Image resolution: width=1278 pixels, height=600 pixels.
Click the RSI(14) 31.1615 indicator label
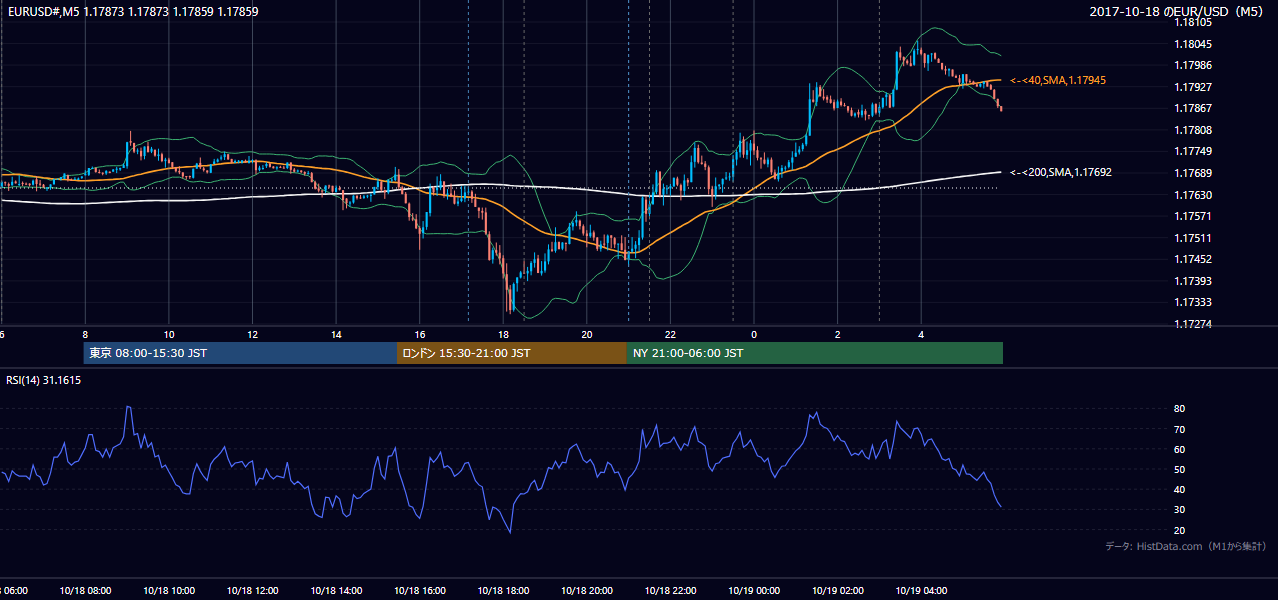43,381
